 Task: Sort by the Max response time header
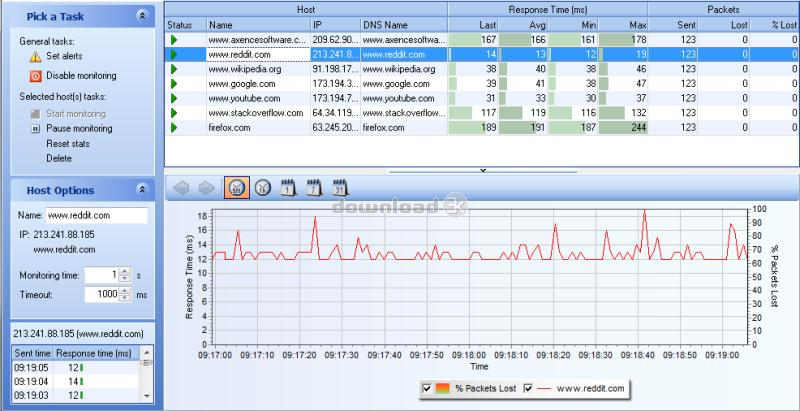coord(623,25)
